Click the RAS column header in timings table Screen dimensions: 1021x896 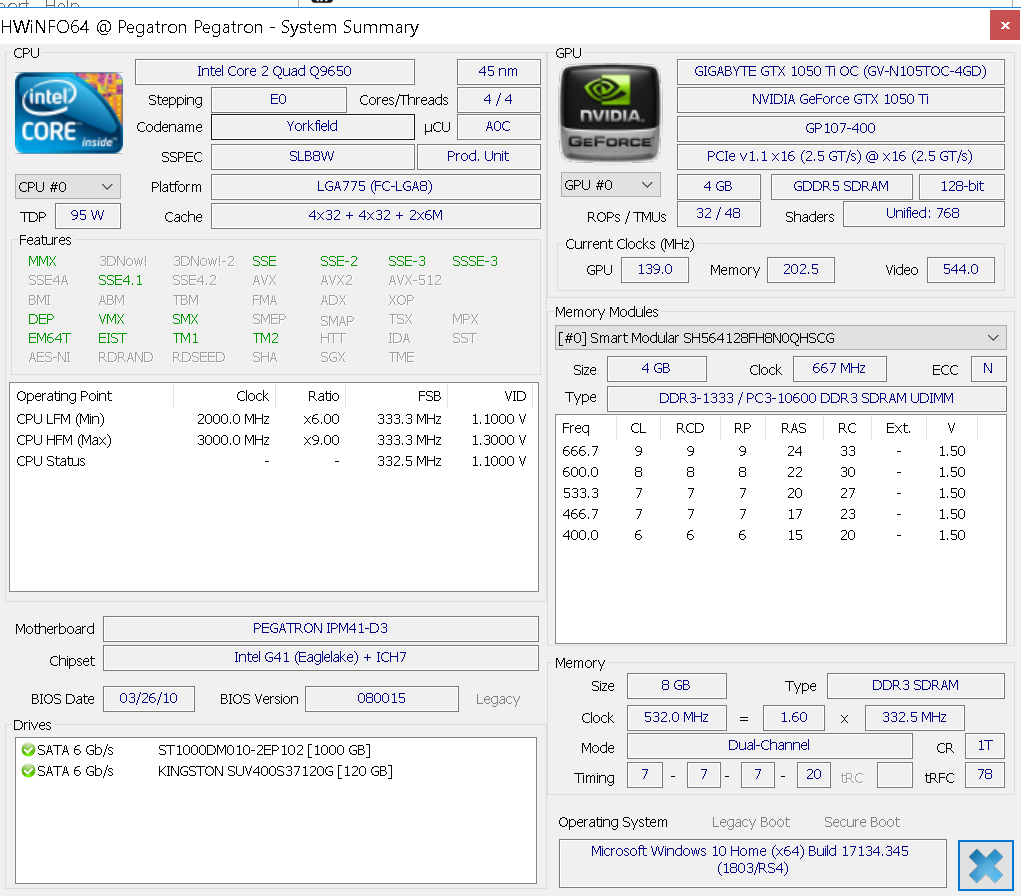tap(794, 428)
